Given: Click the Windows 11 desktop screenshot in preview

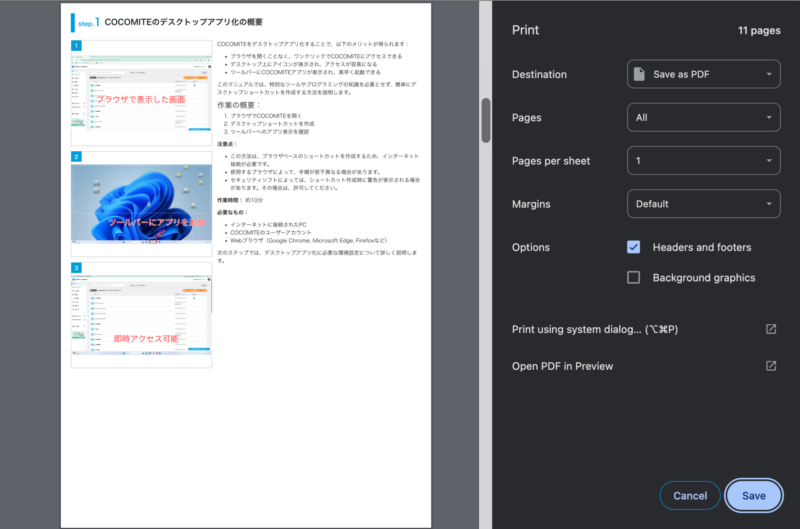Looking at the screenshot, I should coord(140,208).
